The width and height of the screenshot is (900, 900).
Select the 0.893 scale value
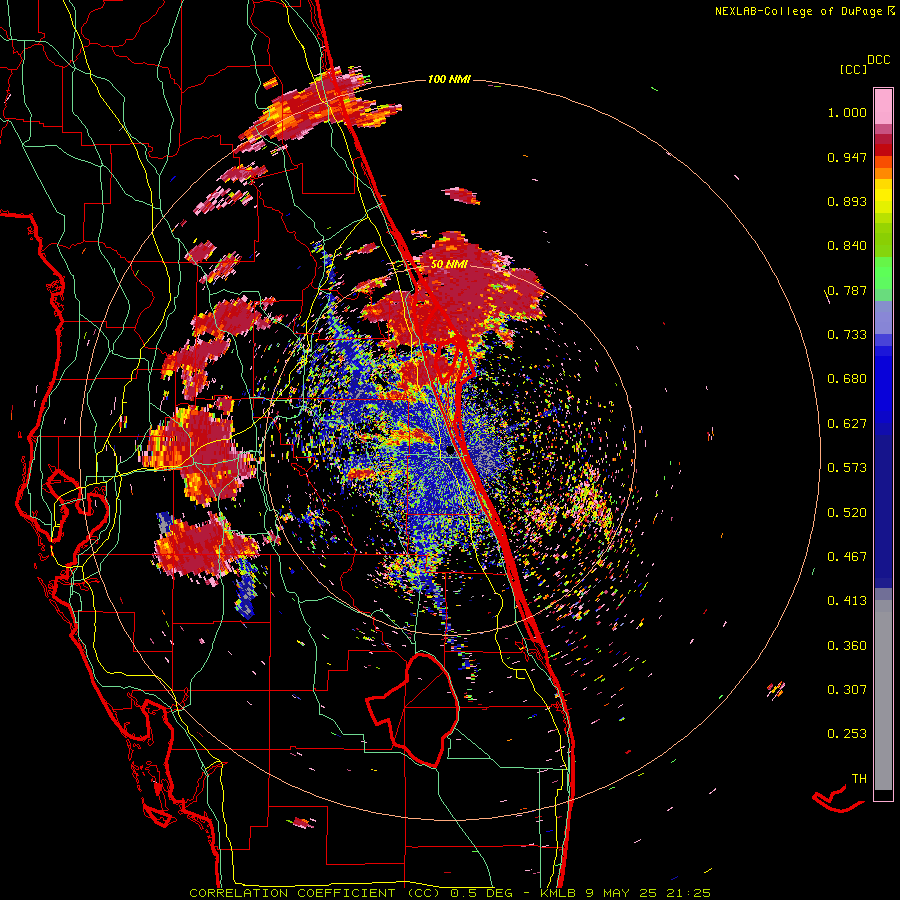click(x=847, y=201)
